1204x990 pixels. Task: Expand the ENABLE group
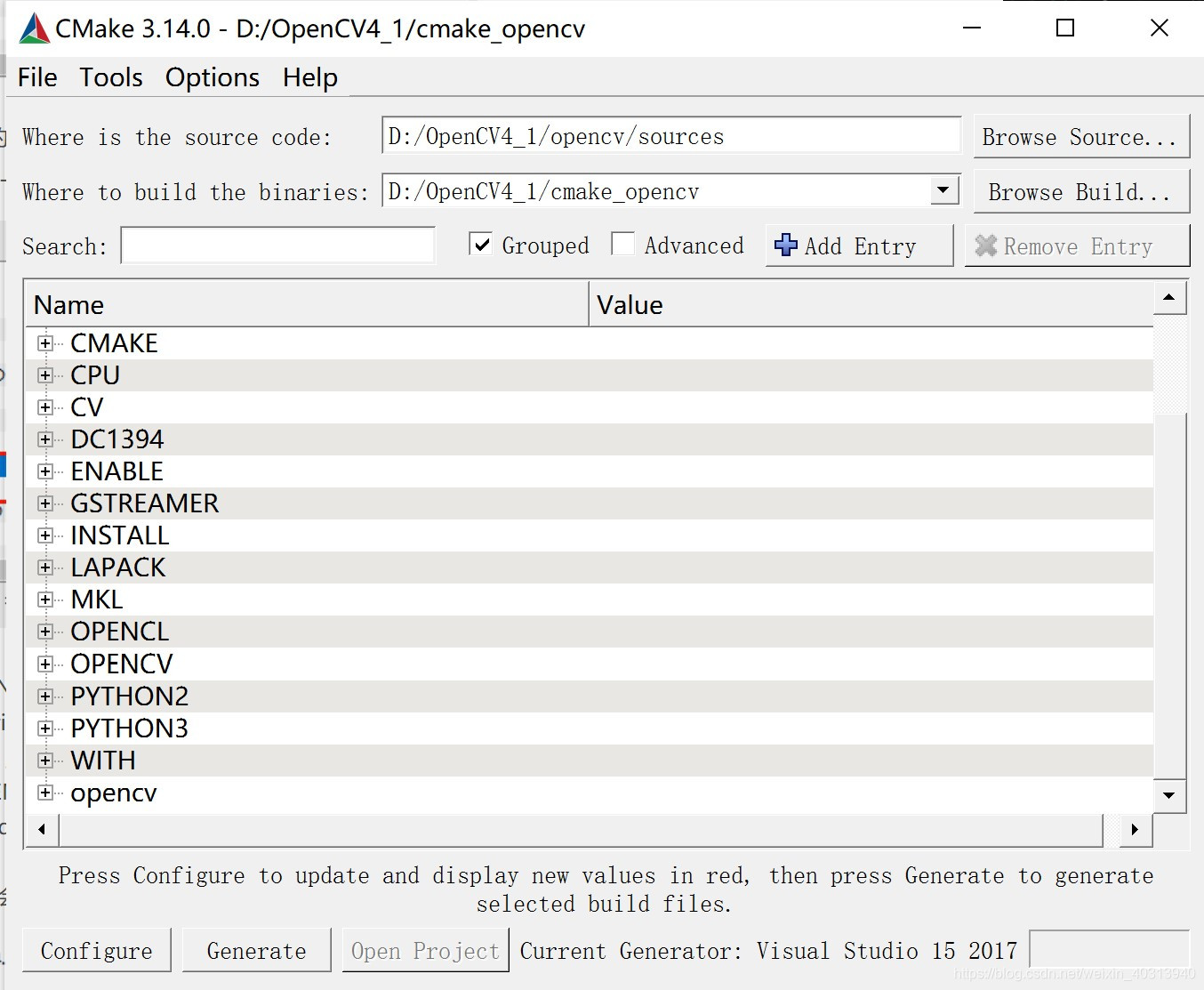coord(45,471)
